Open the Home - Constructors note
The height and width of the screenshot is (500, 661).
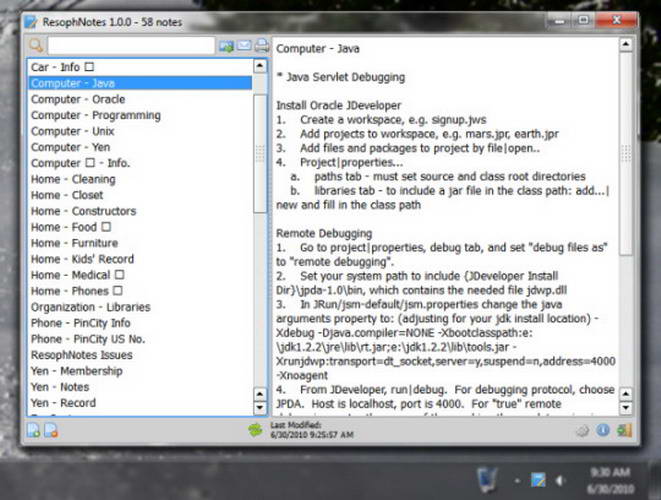(x=140, y=211)
